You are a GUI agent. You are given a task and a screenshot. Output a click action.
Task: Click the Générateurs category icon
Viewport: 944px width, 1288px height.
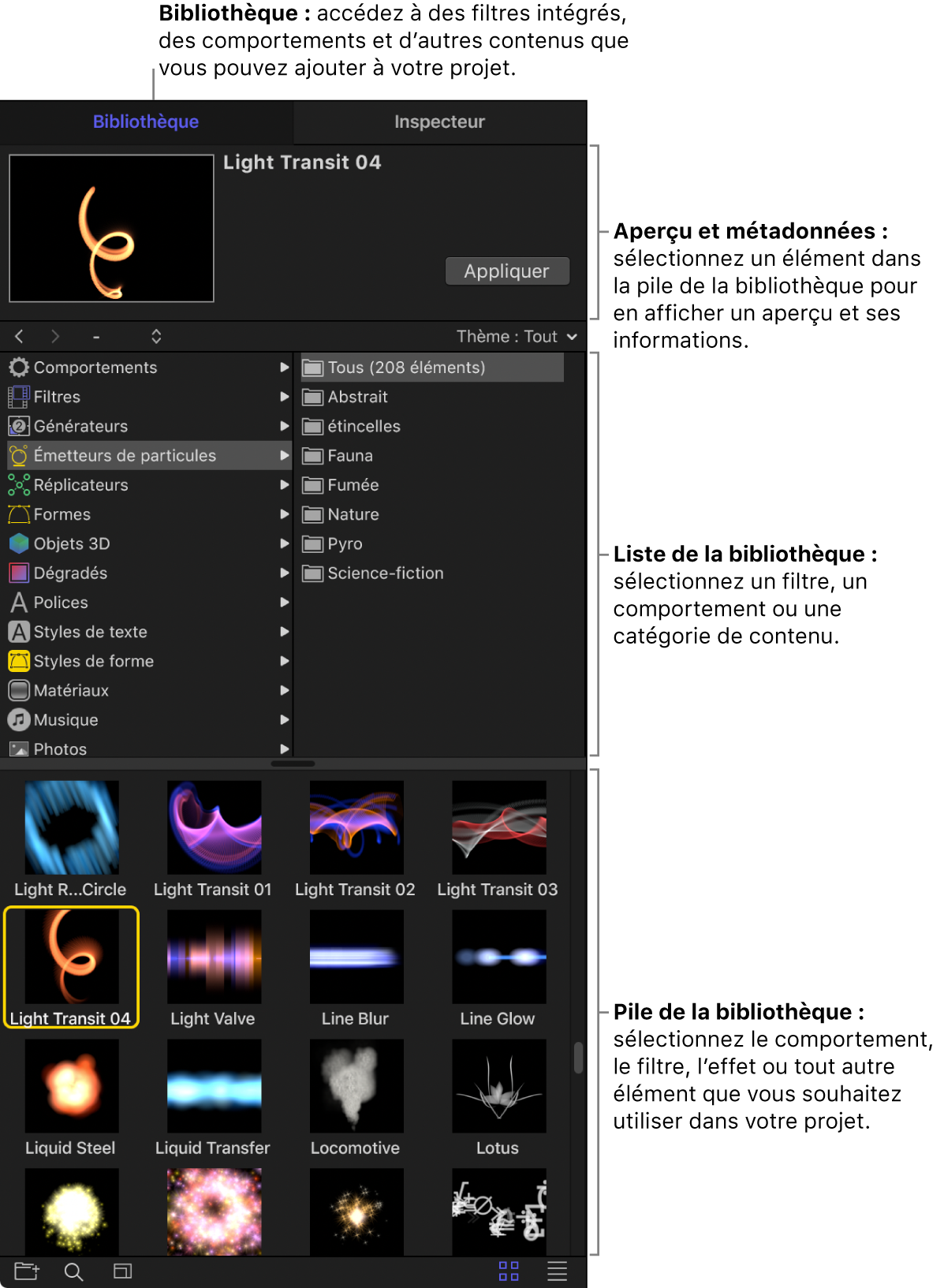(19, 426)
